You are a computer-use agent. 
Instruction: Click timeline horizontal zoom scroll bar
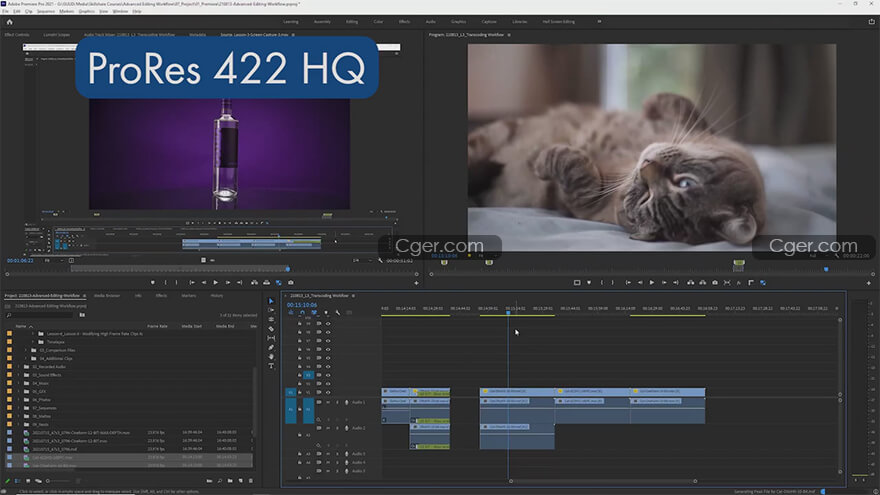(x=603, y=481)
